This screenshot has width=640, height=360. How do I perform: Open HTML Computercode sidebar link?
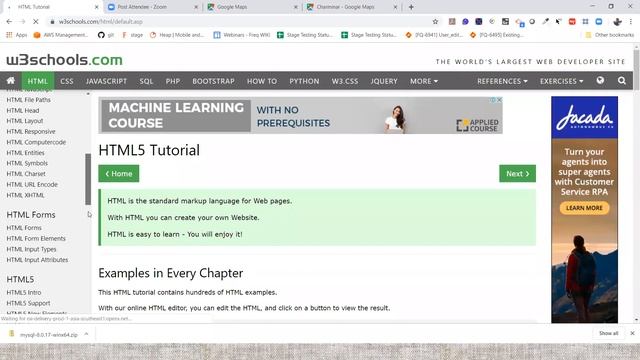(x=36, y=142)
